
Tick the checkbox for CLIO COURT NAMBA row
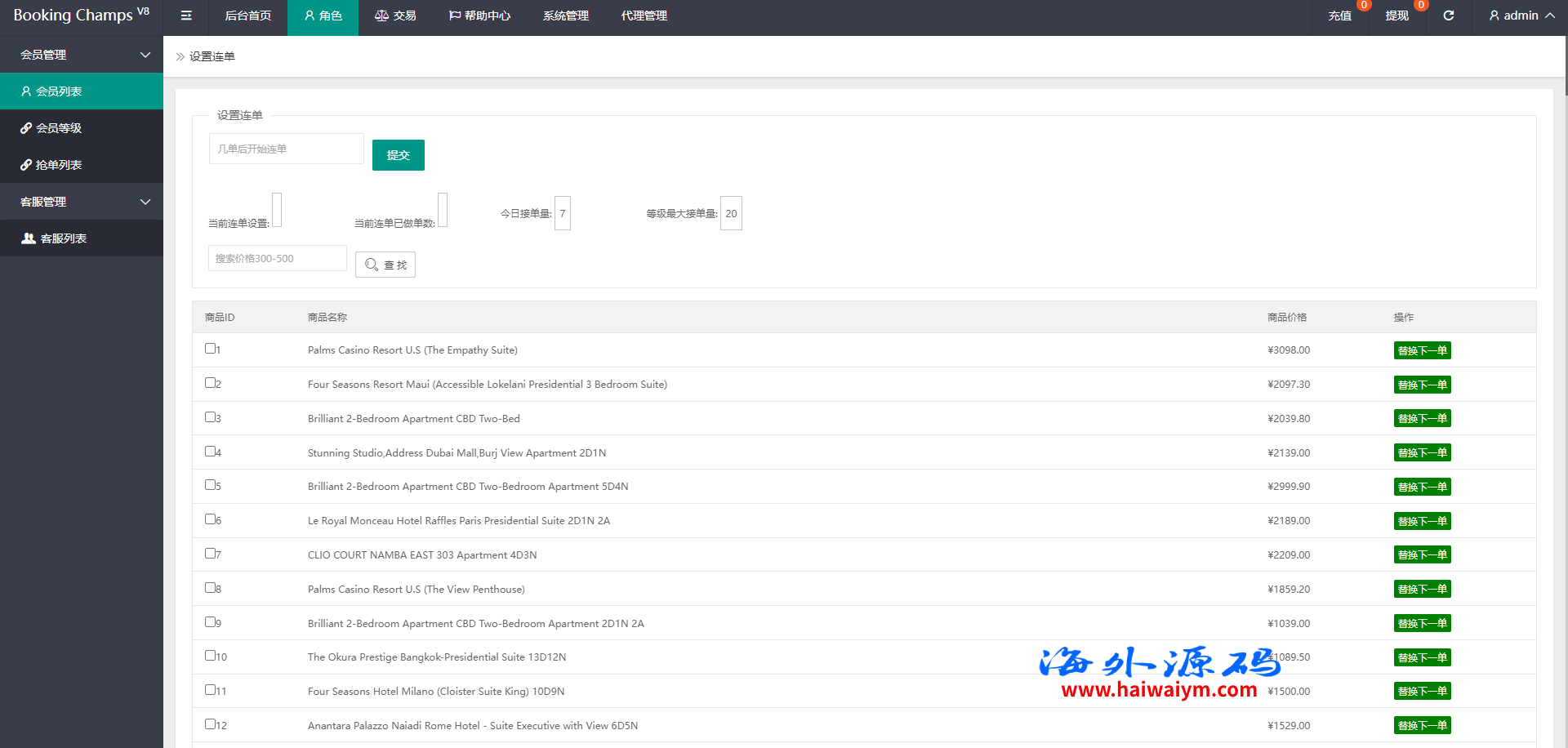pos(210,554)
